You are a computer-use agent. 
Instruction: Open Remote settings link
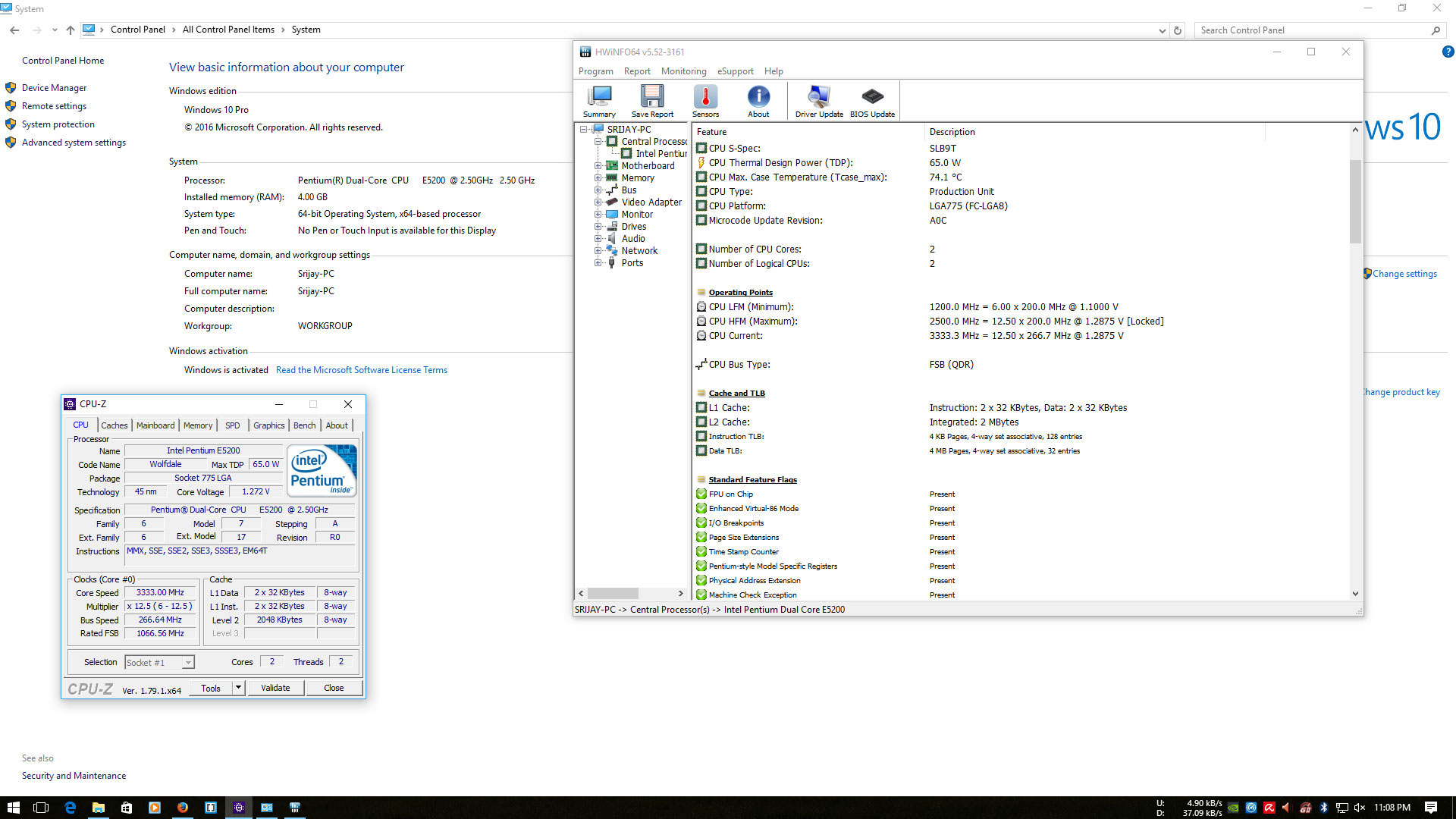pos(54,106)
